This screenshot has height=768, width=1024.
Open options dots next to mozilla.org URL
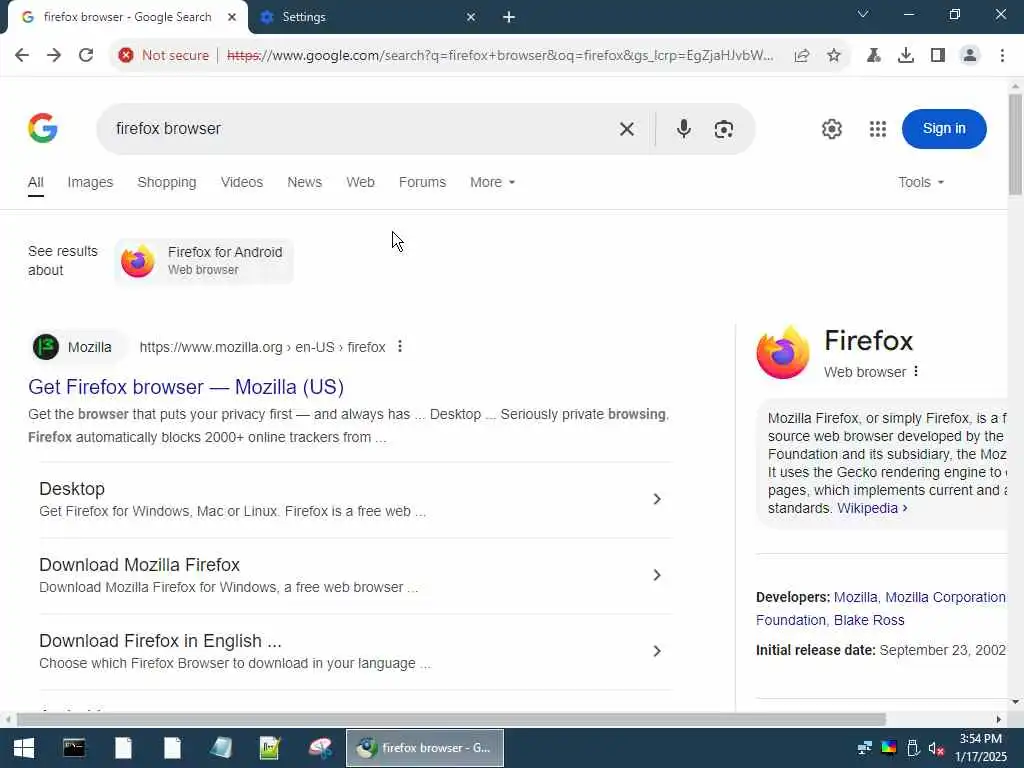(x=400, y=347)
